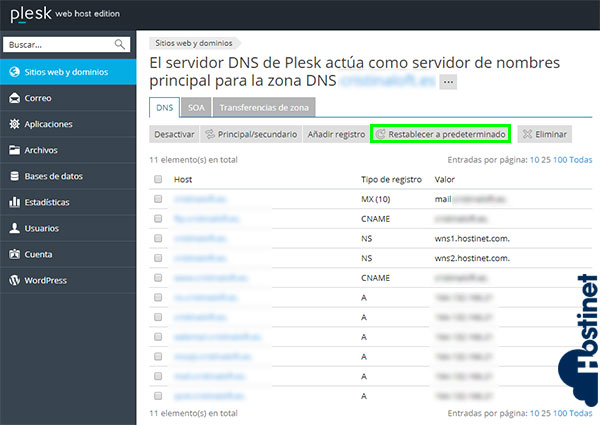Open Sitios web y dominios sidebar menu
Image resolution: width=600 pixels, height=425 pixels.
pos(68,72)
